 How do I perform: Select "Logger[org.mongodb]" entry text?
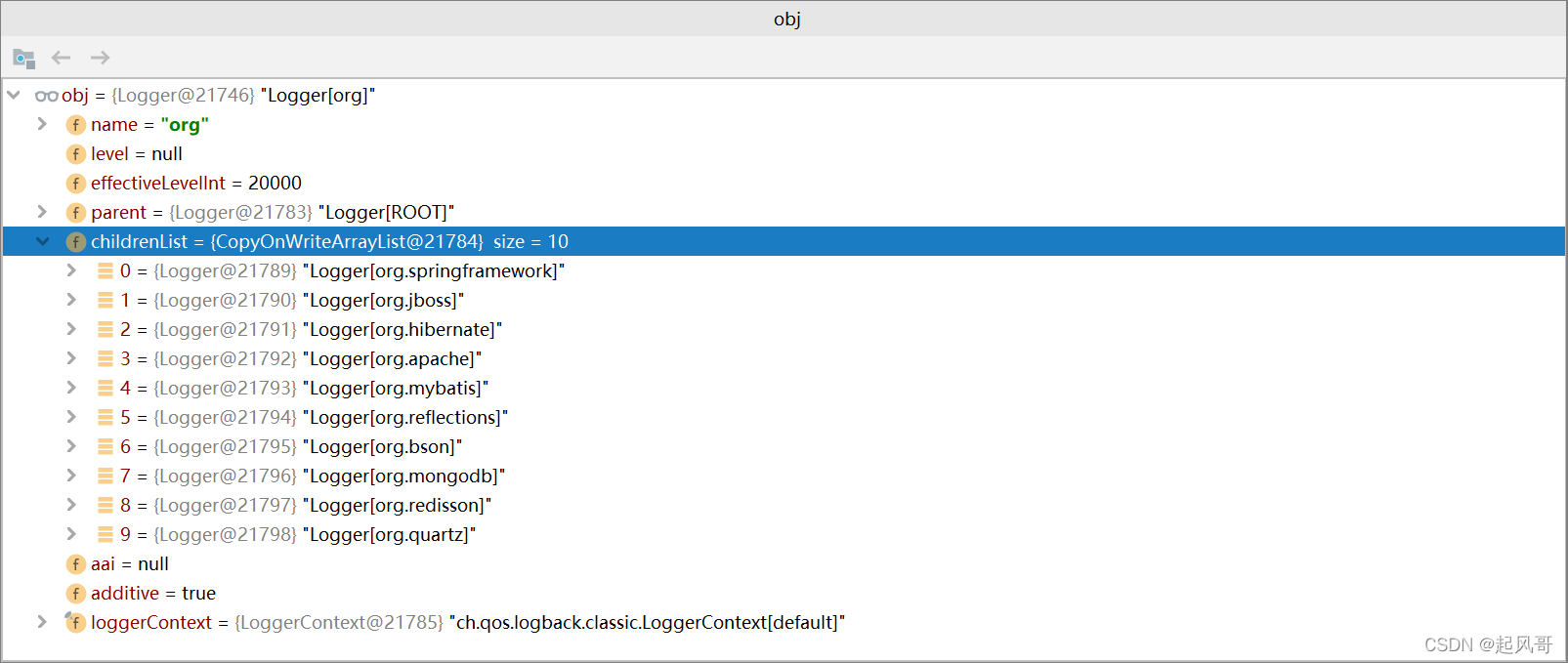(x=404, y=476)
